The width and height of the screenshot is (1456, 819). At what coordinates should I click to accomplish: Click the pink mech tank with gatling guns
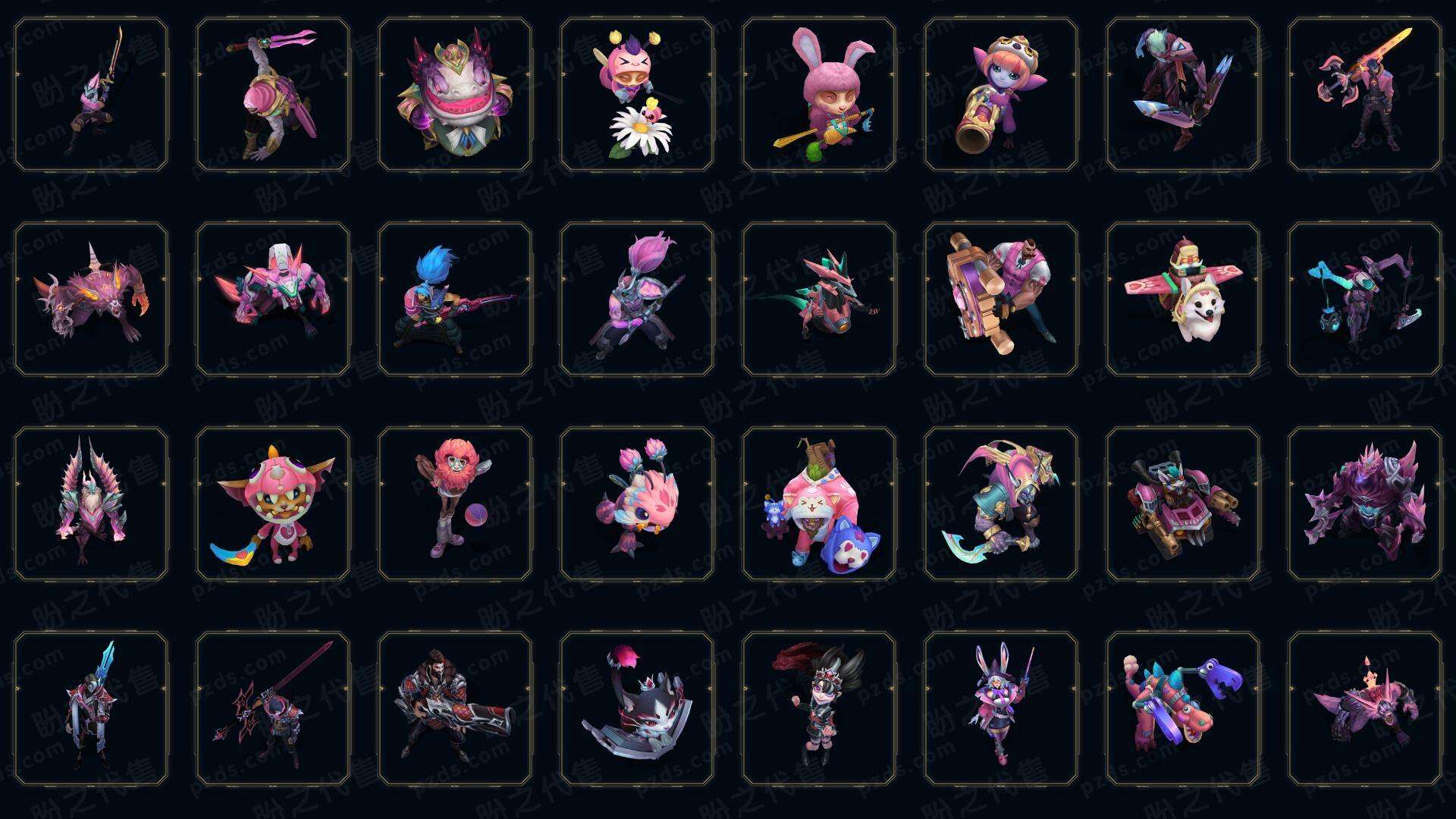pos(1183,504)
